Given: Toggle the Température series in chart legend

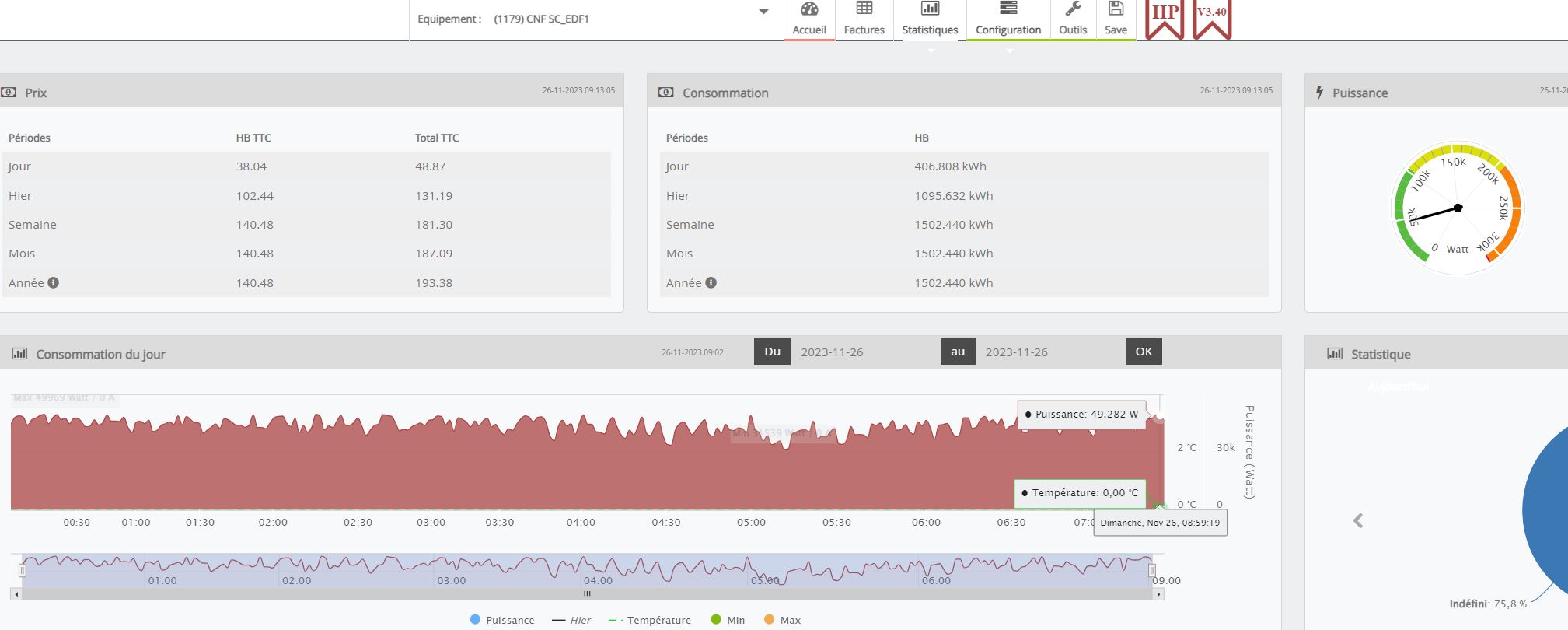Looking at the screenshot, I should tap(650, 620).
